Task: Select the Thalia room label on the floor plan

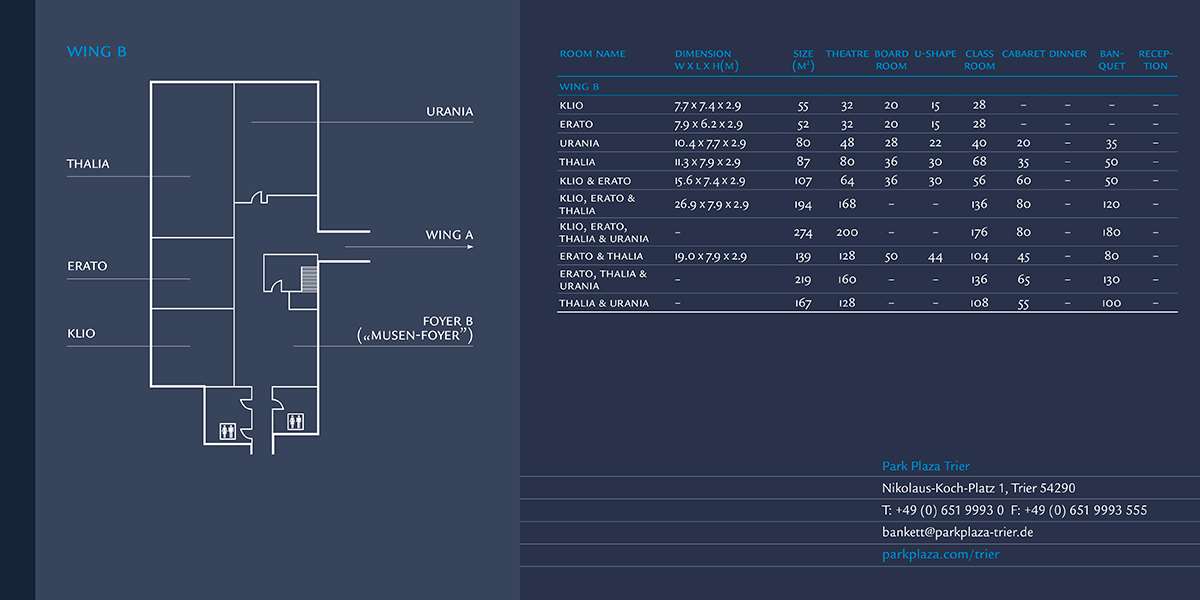Action: pyautogui.click(x=88, y=164)
